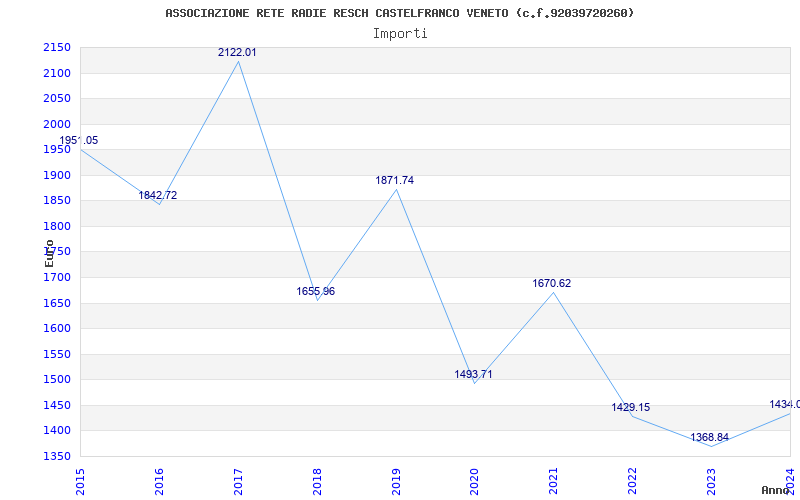Click the 2150 y-axis tick label
The image size is (800, 500).
[x=57, y=47]
